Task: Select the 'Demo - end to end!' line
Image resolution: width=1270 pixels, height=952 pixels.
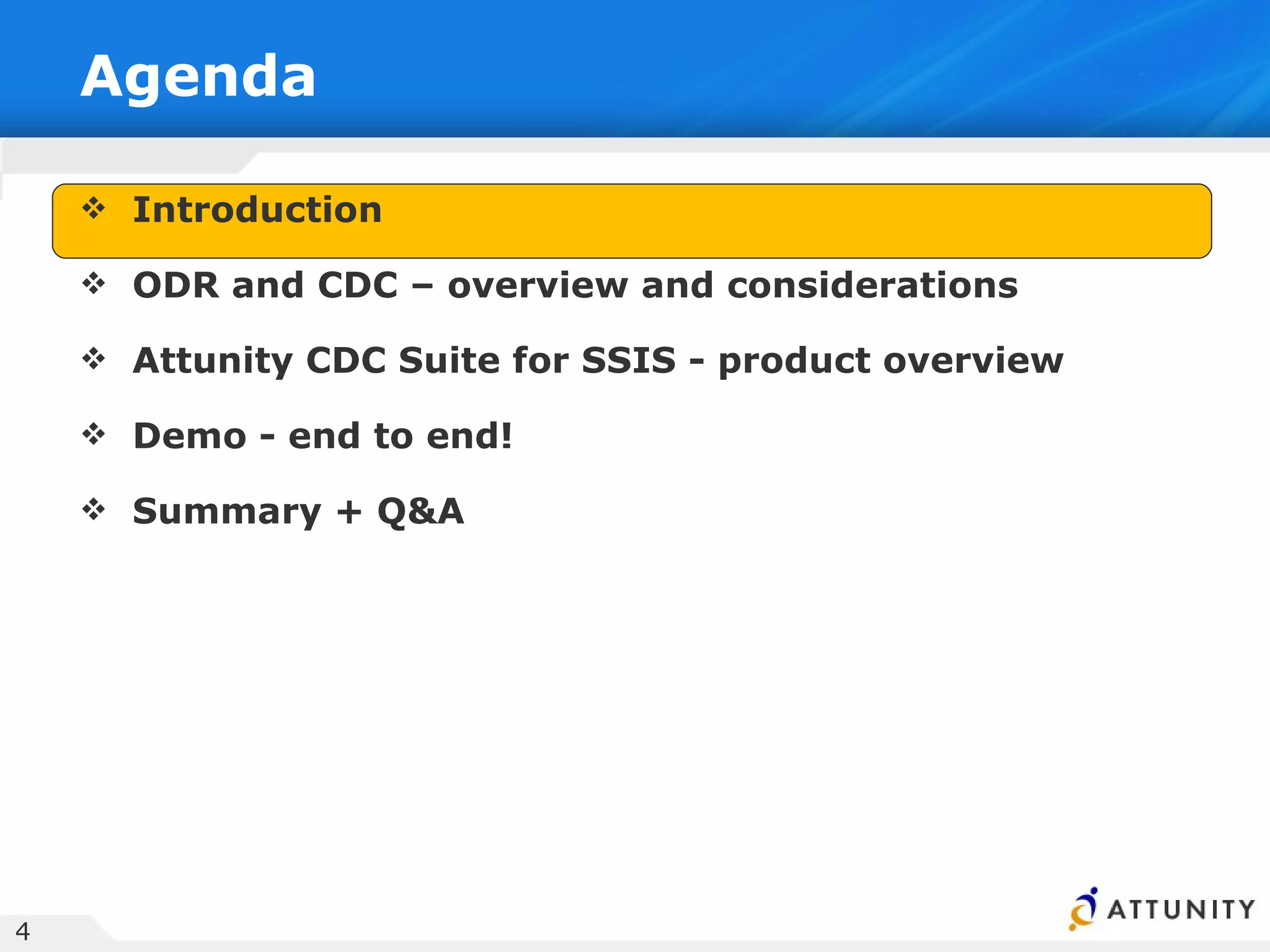Action: pyautogui.click(x=323, y=436)
